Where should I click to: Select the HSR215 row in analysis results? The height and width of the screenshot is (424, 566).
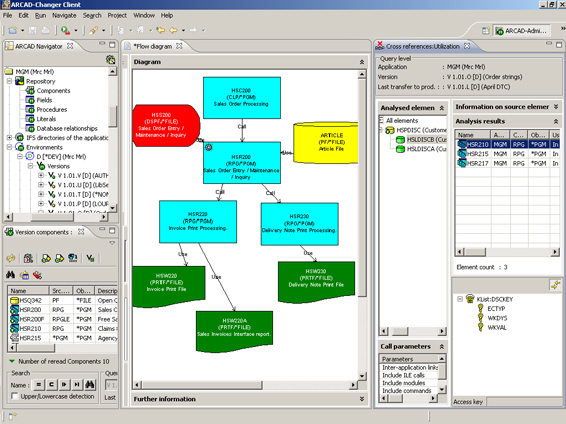point(508,154)
